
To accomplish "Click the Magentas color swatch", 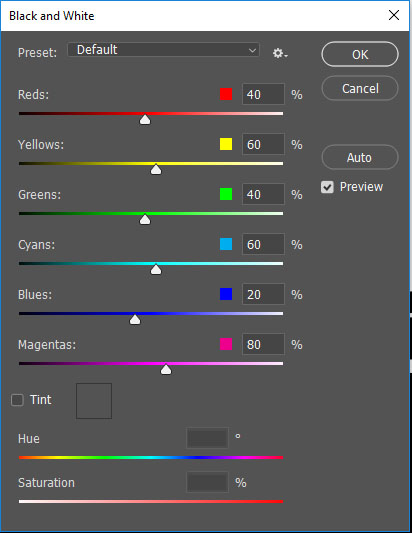I will 226,344.
